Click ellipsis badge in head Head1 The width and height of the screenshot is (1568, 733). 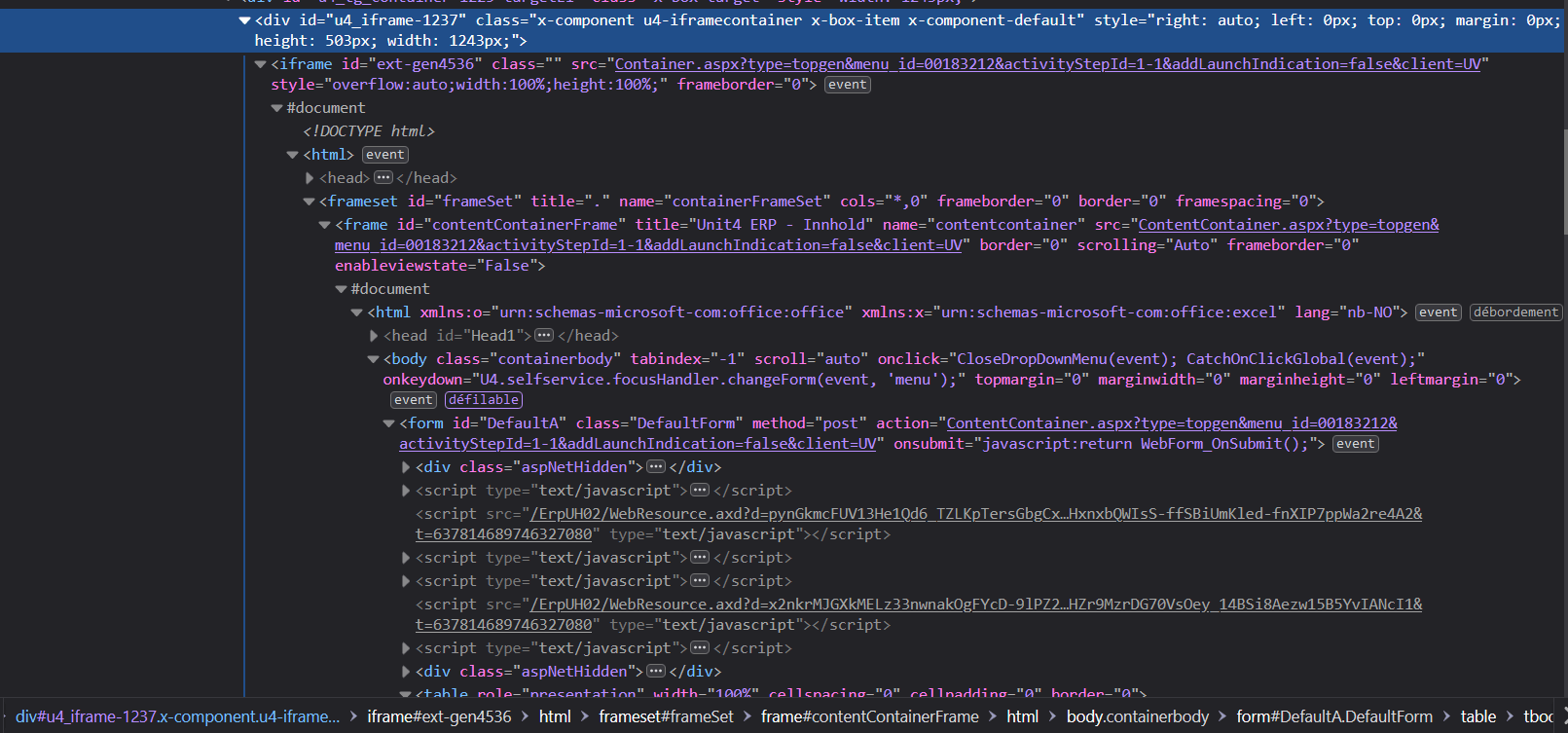[545, 336]
